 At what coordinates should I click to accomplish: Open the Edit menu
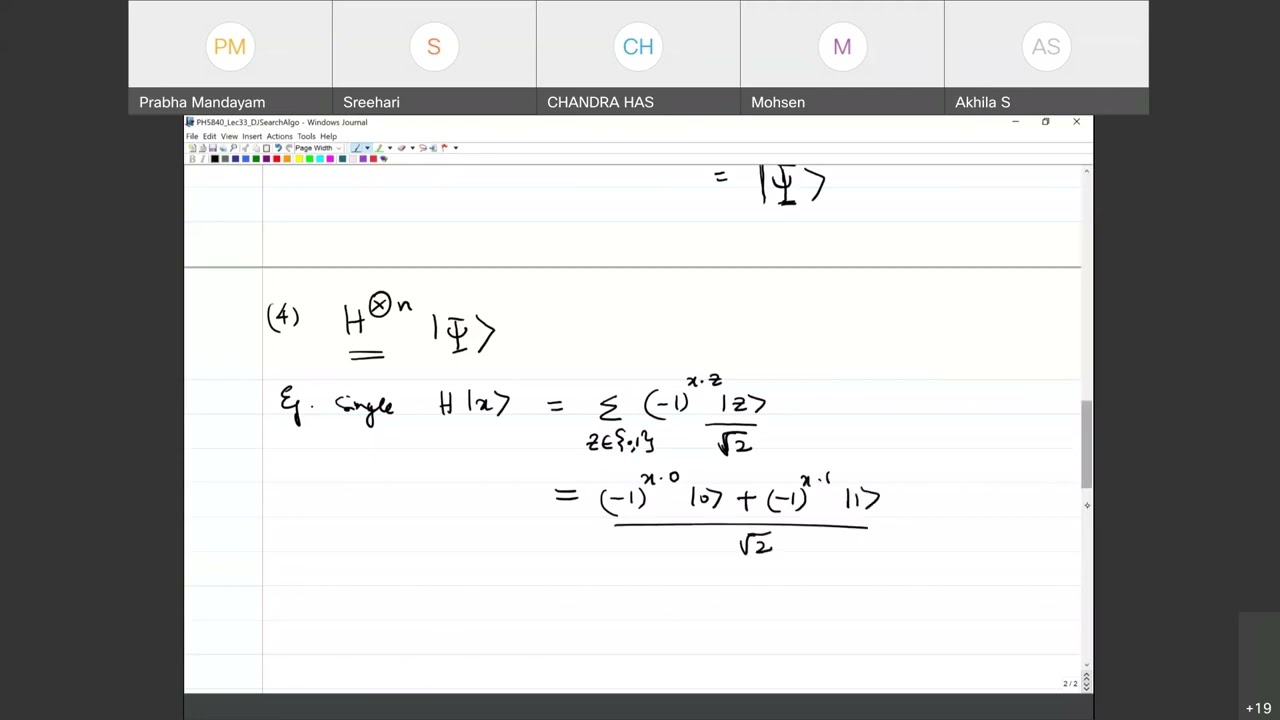tap(209, 136)
